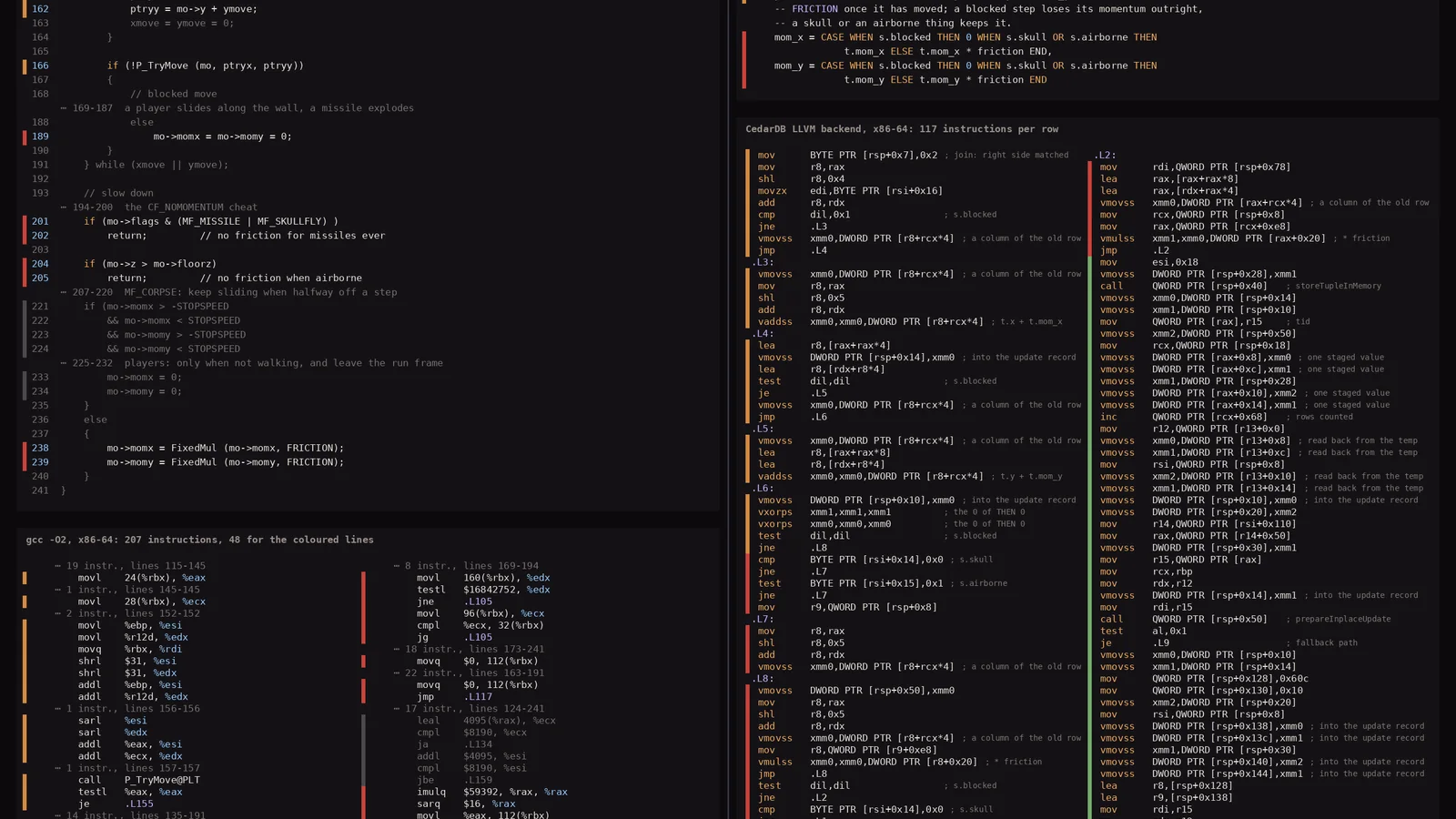Click the CedarDB LLVM backend heading
This screenshot has height=819, width=1456.
[x=902, y=129]
